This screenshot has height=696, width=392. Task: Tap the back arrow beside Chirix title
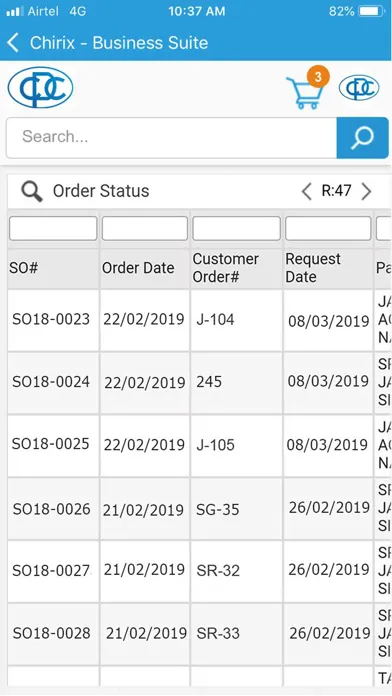(x=13, y=43)
